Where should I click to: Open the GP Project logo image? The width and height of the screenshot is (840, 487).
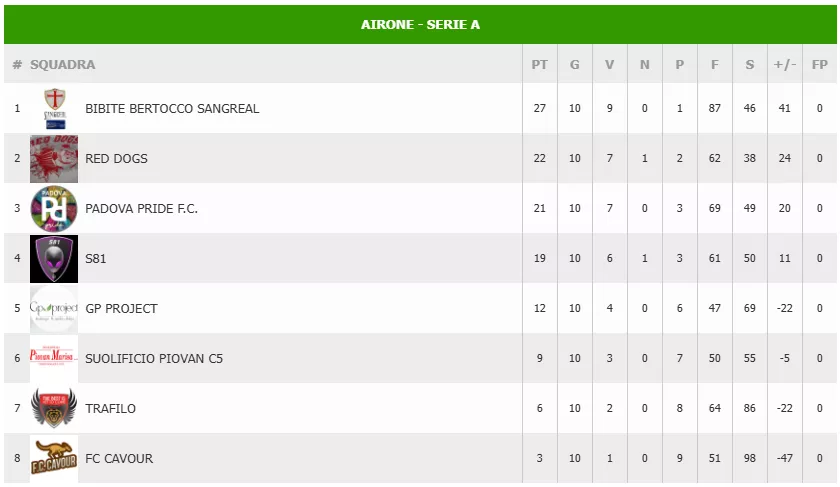54,309
